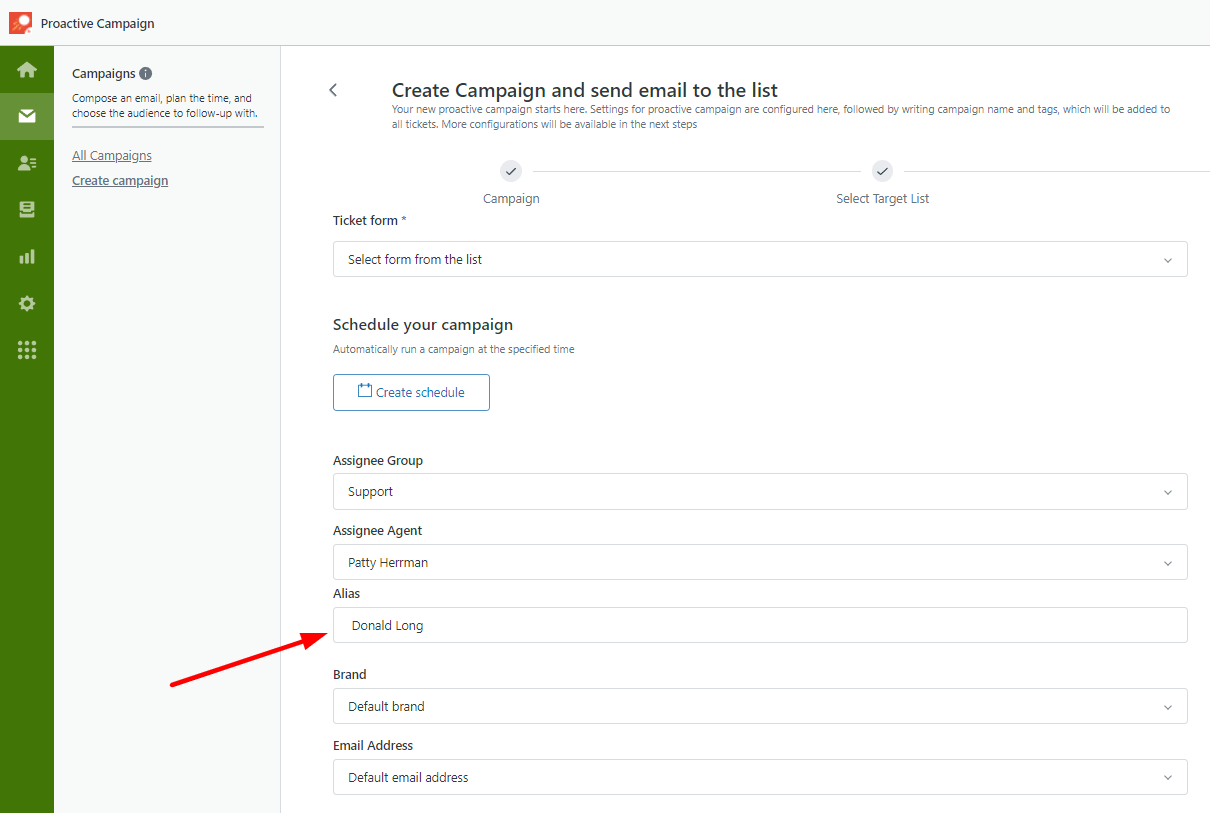The image size is (1210, 813).
Task: Open the Email Address dropdown
Action: click(x=760, y=777)
